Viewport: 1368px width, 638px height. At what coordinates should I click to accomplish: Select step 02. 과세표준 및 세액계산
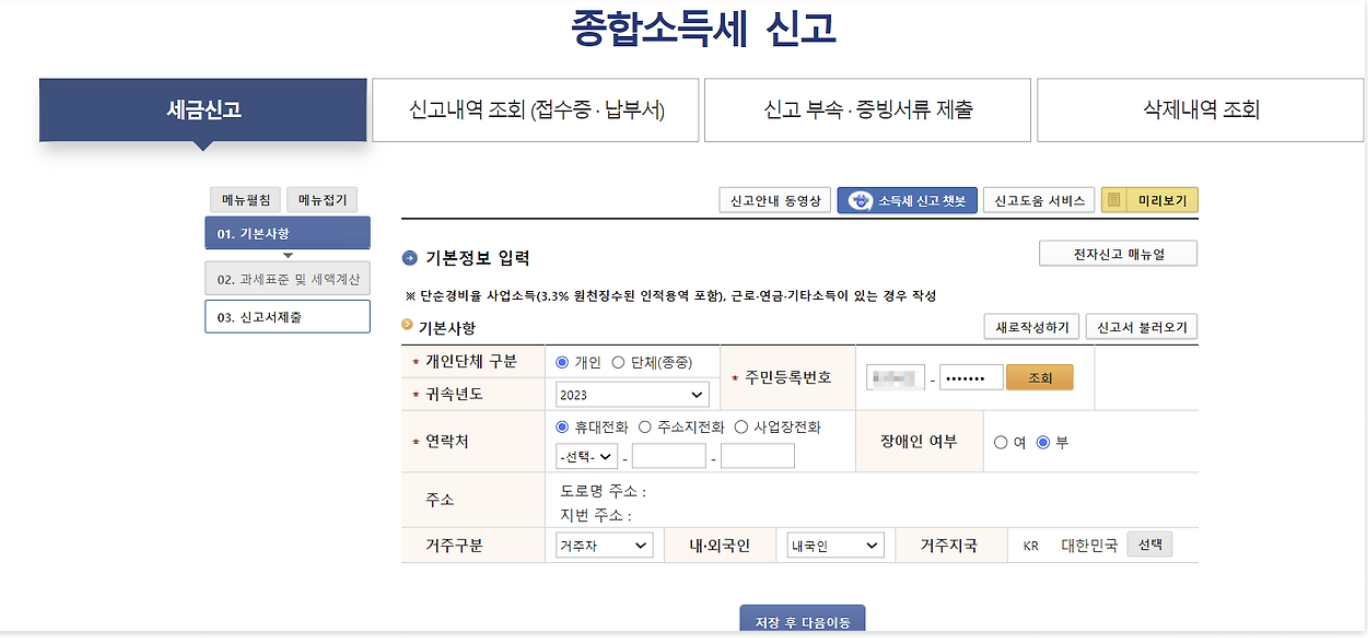pos(288,279)
